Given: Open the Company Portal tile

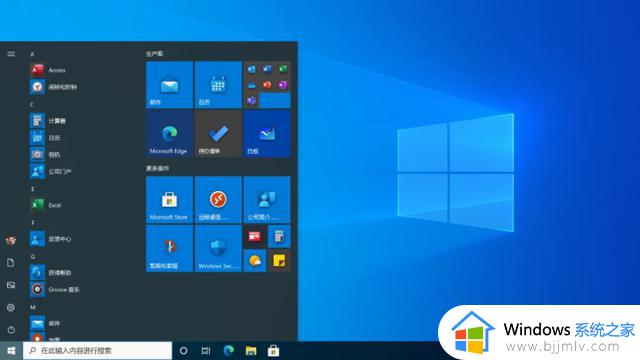Looking at the screenshot, I should click(267, 200).
